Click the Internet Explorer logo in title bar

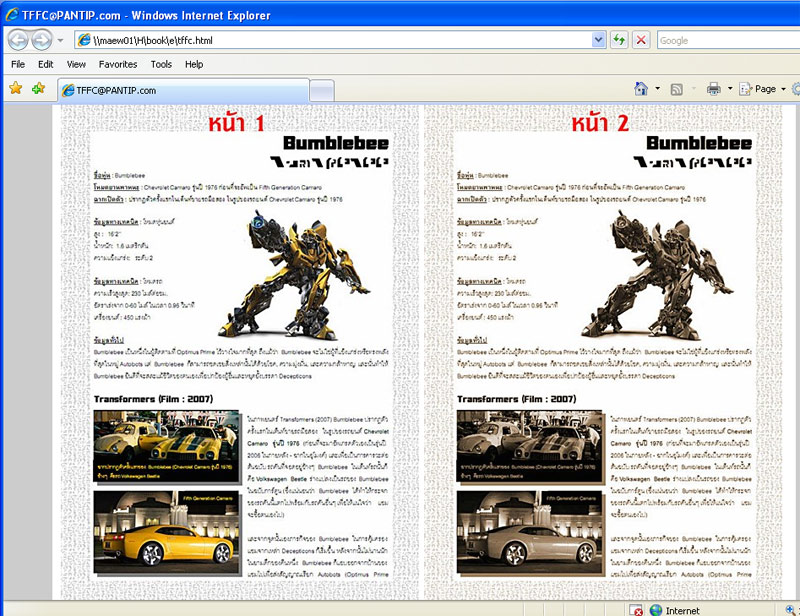pyautogui.click(x=12, y=15)
